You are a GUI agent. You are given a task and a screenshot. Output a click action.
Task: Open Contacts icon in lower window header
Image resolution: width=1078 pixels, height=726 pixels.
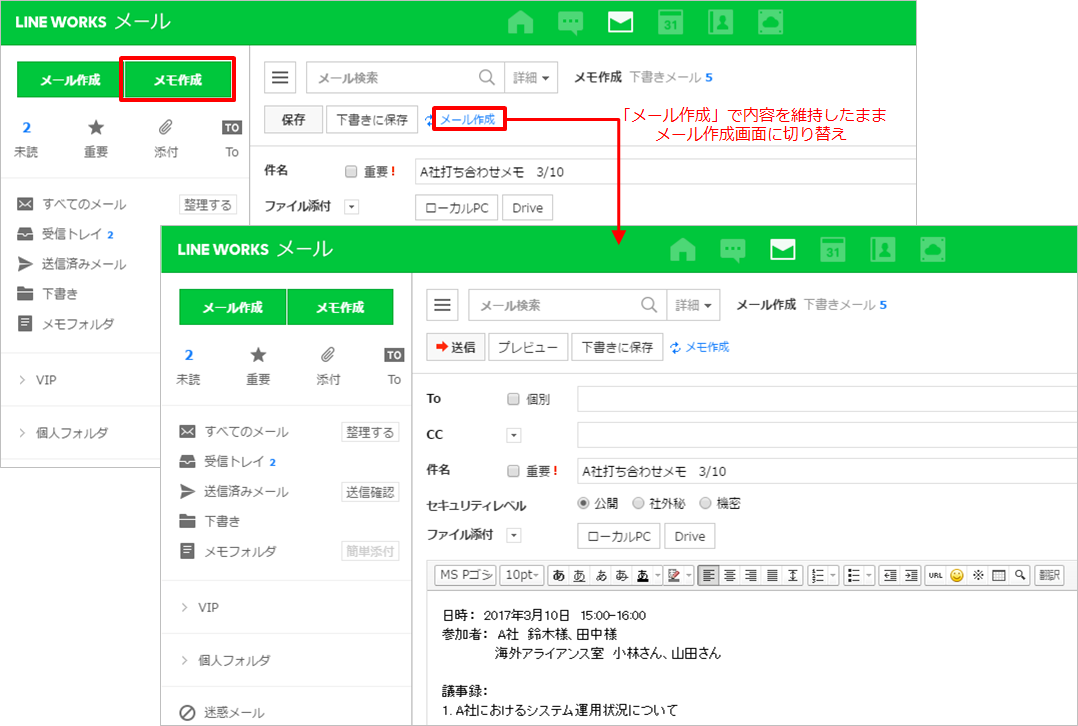[882, 249]
